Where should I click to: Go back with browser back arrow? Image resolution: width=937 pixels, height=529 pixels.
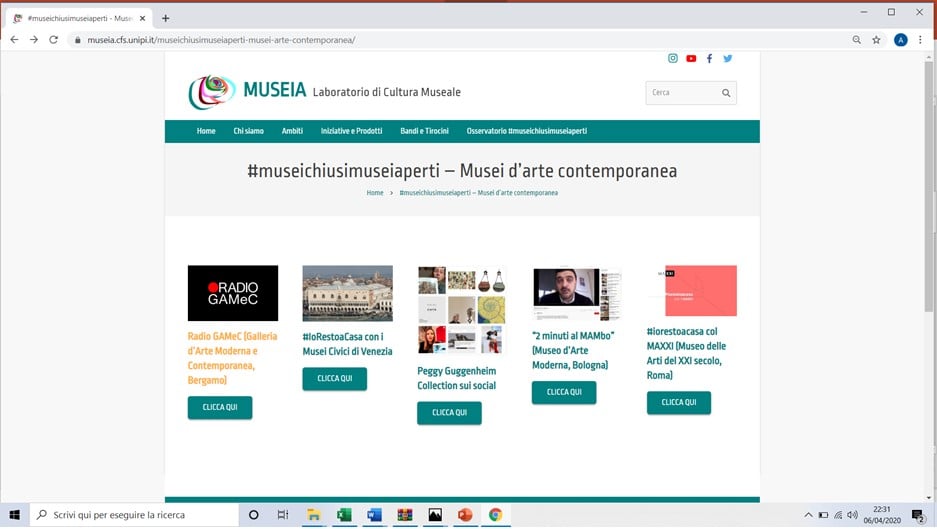click(x=14, y=39)
